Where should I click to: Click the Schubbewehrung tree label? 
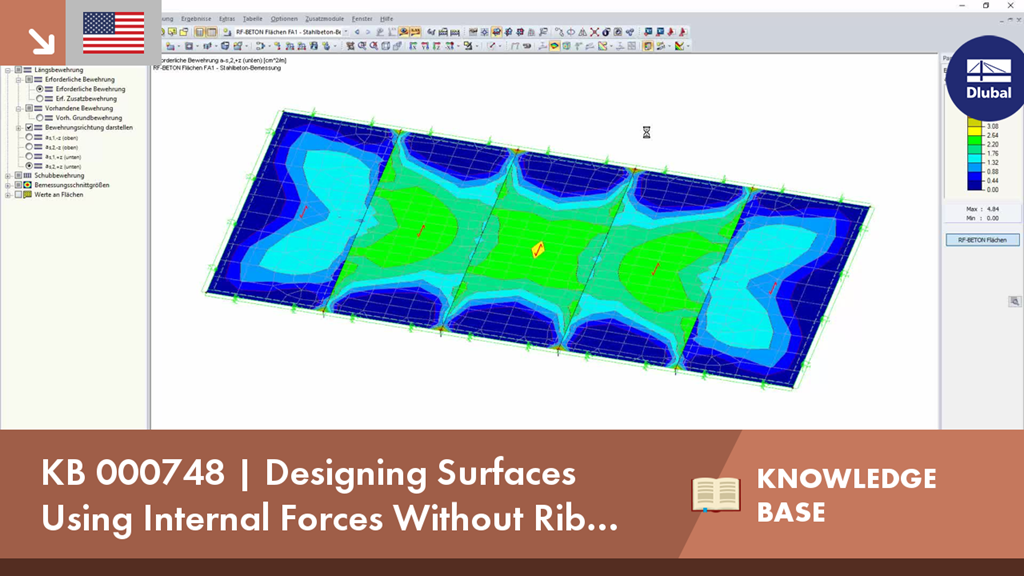tap(59, 176)
